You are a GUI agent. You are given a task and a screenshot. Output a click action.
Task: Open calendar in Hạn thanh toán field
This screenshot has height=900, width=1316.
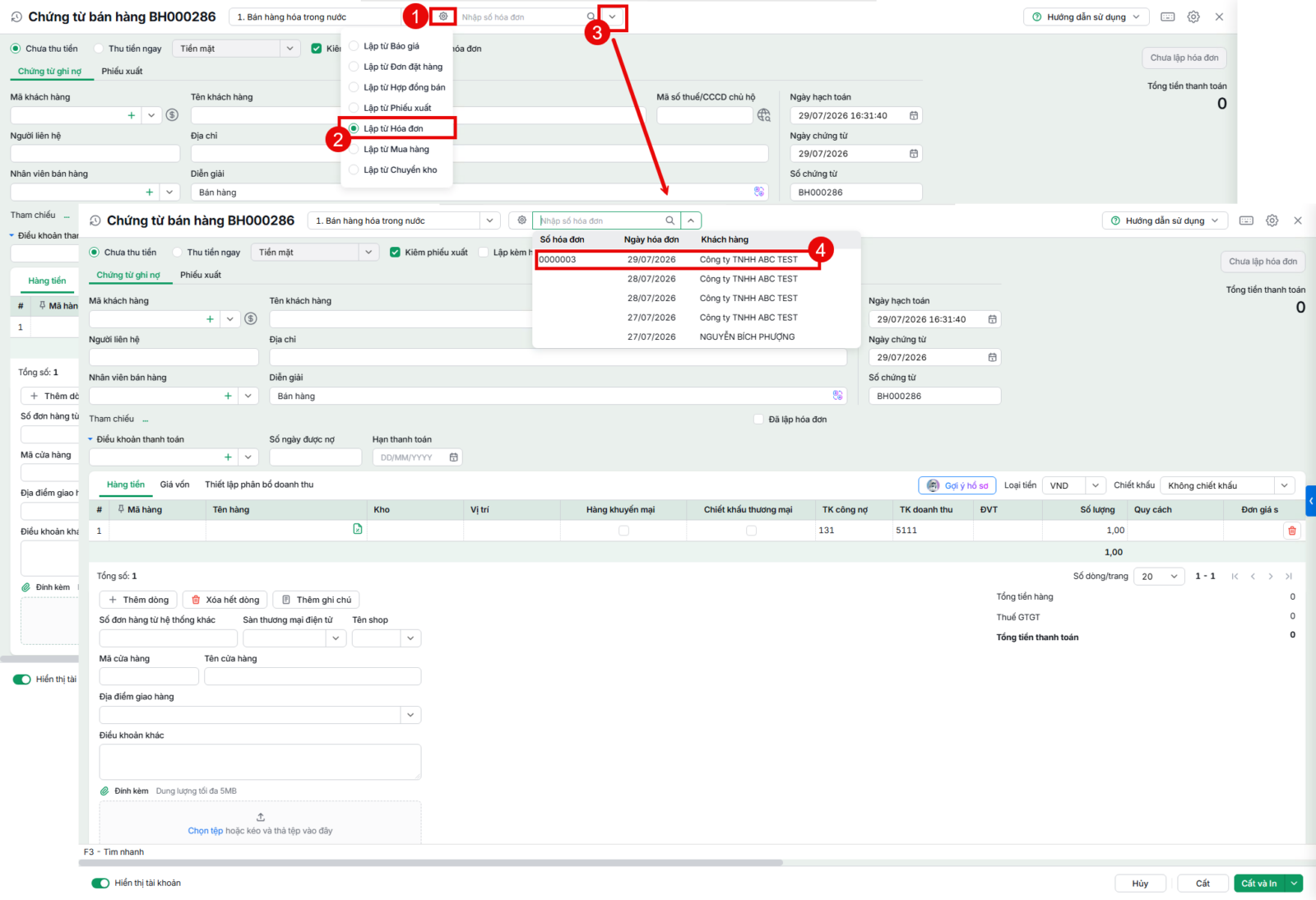pyautogui.click(x=454, y=457)
